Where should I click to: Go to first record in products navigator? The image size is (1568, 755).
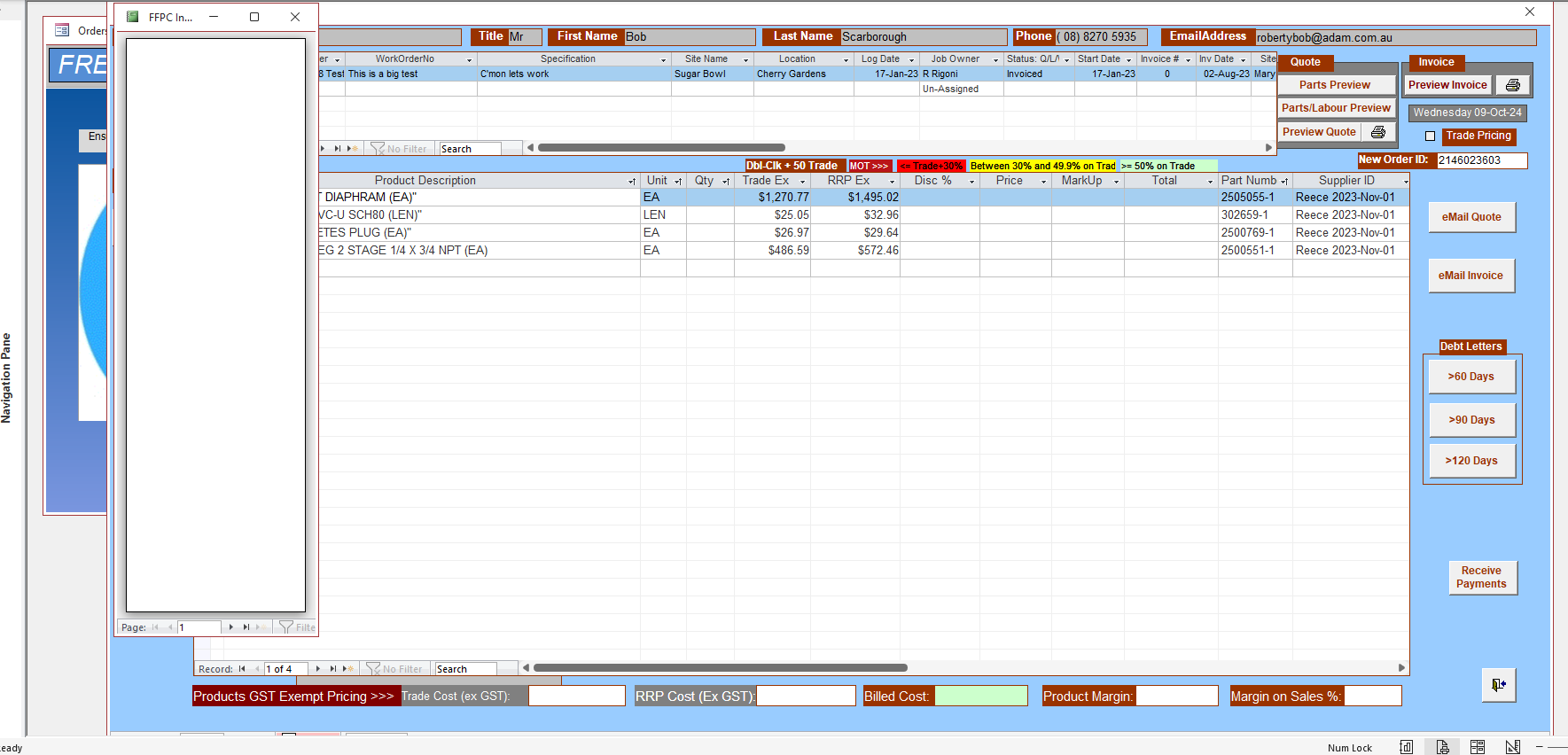tap(242, 669)
